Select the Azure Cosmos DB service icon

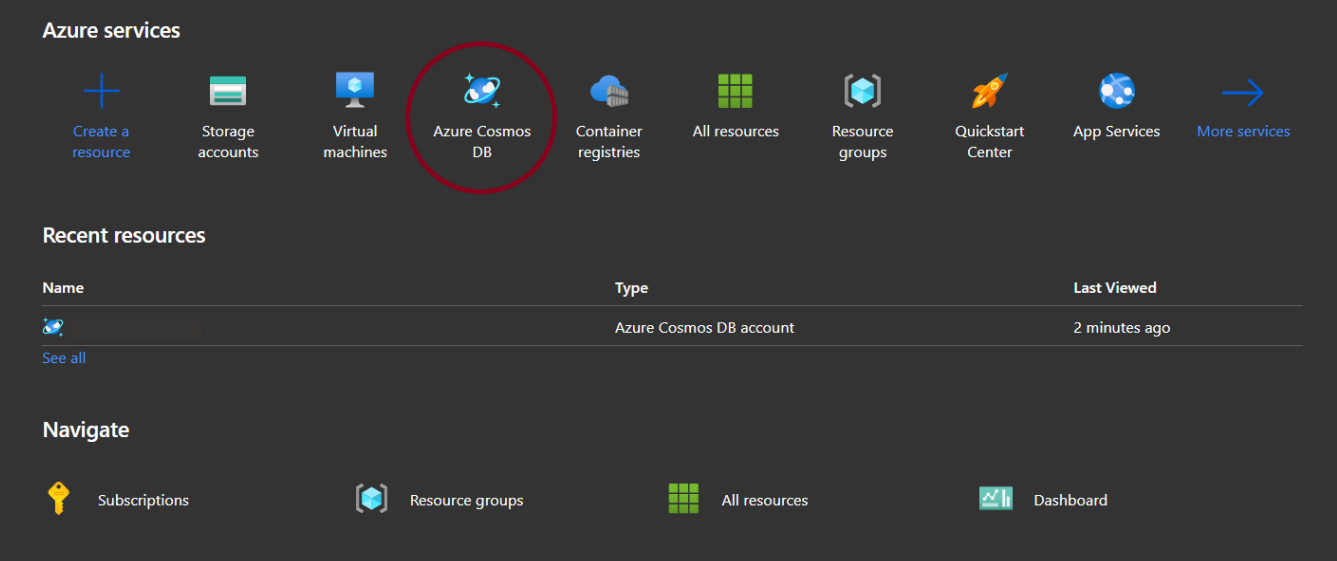[482, 92]
